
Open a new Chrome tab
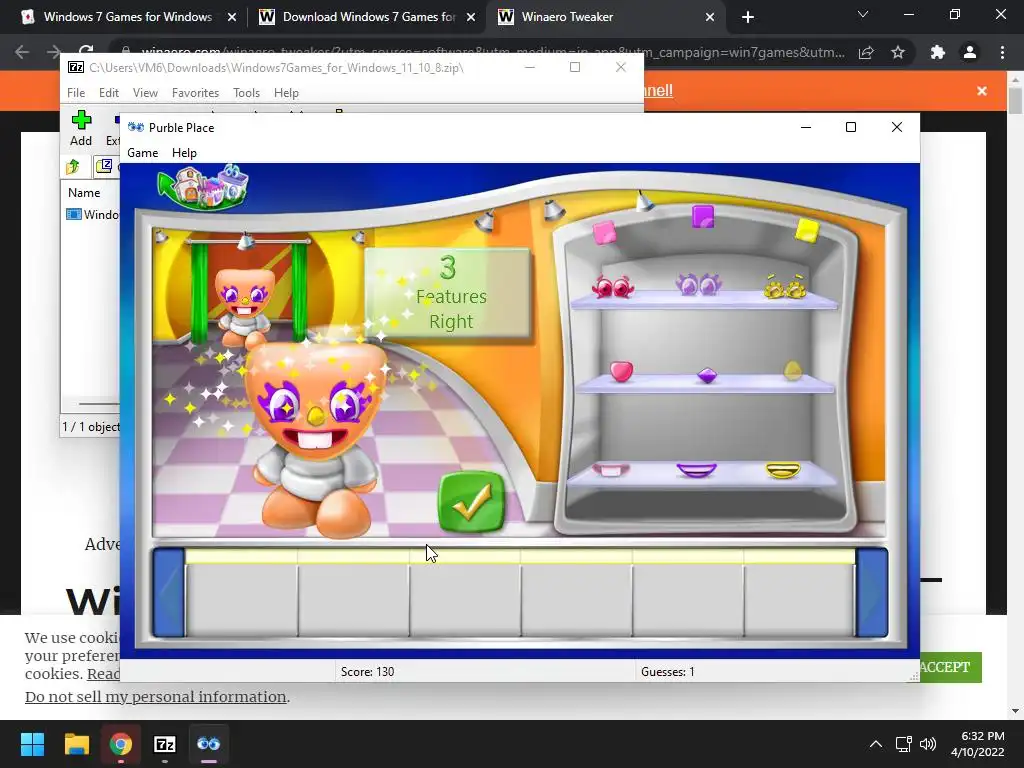[x=748, y=17]
